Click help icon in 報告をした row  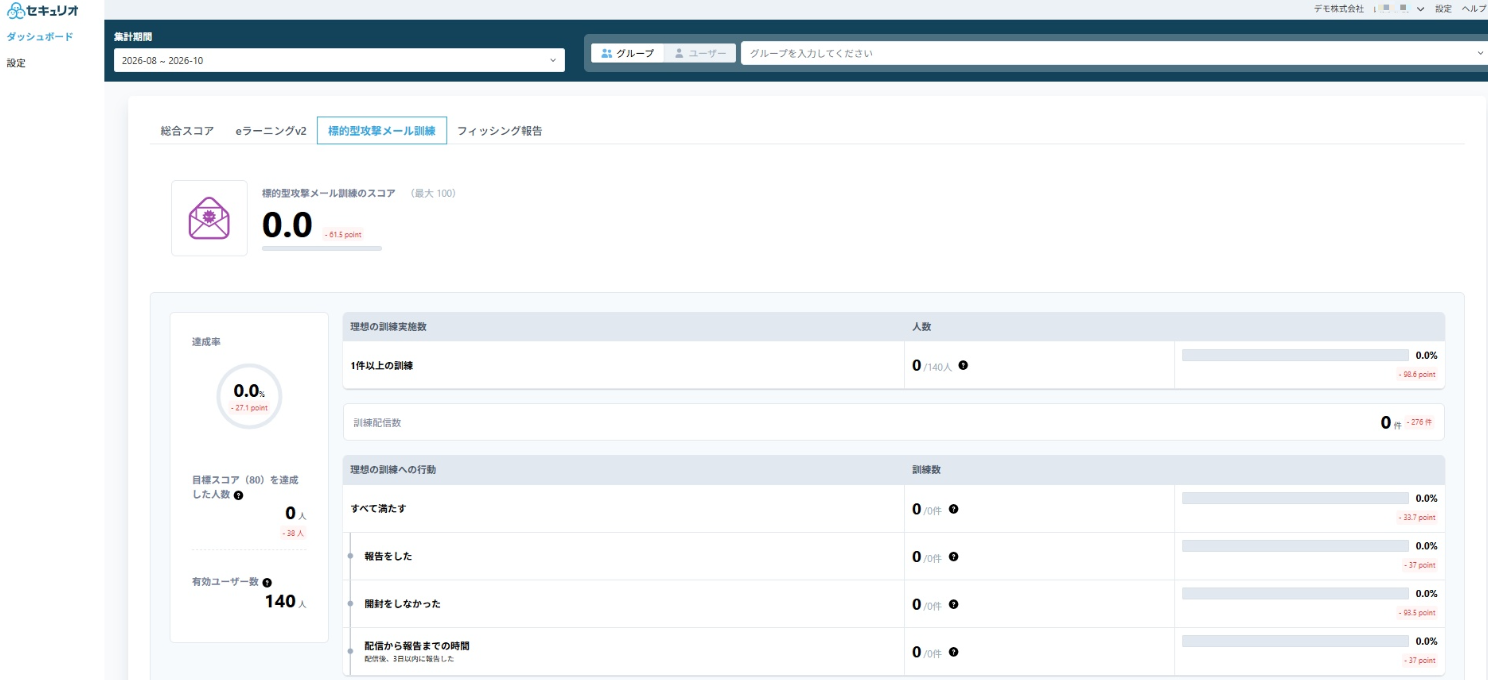point(953,556)
